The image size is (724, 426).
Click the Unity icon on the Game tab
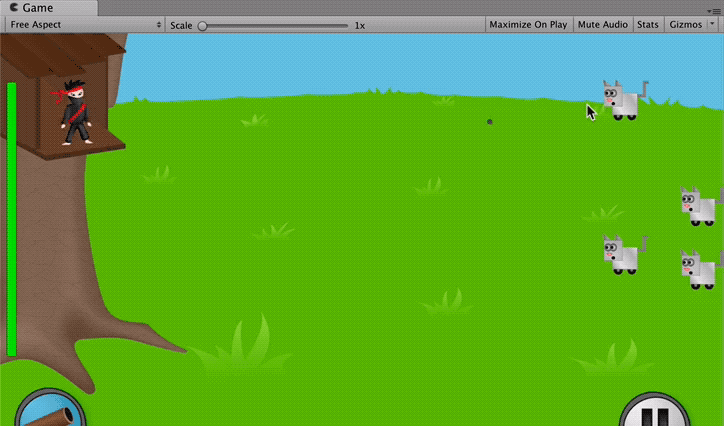click(11, 8)
